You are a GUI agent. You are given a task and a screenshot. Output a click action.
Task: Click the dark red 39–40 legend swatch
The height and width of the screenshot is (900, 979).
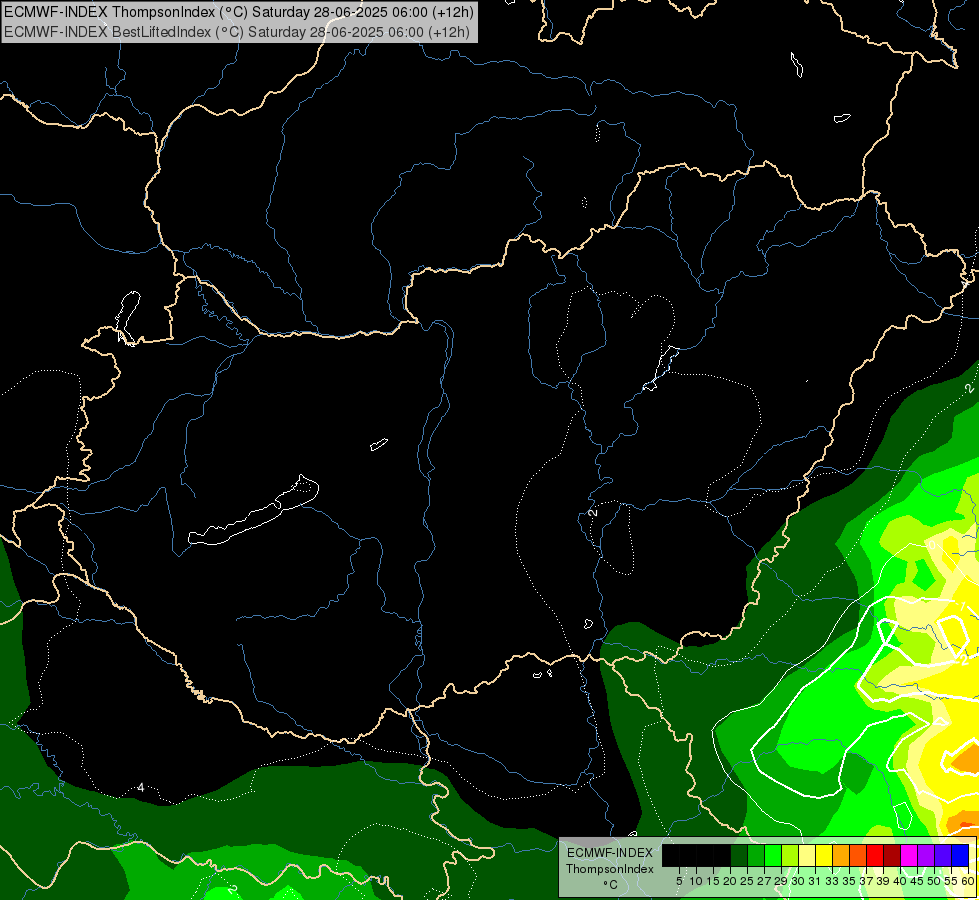click(892, 855)
